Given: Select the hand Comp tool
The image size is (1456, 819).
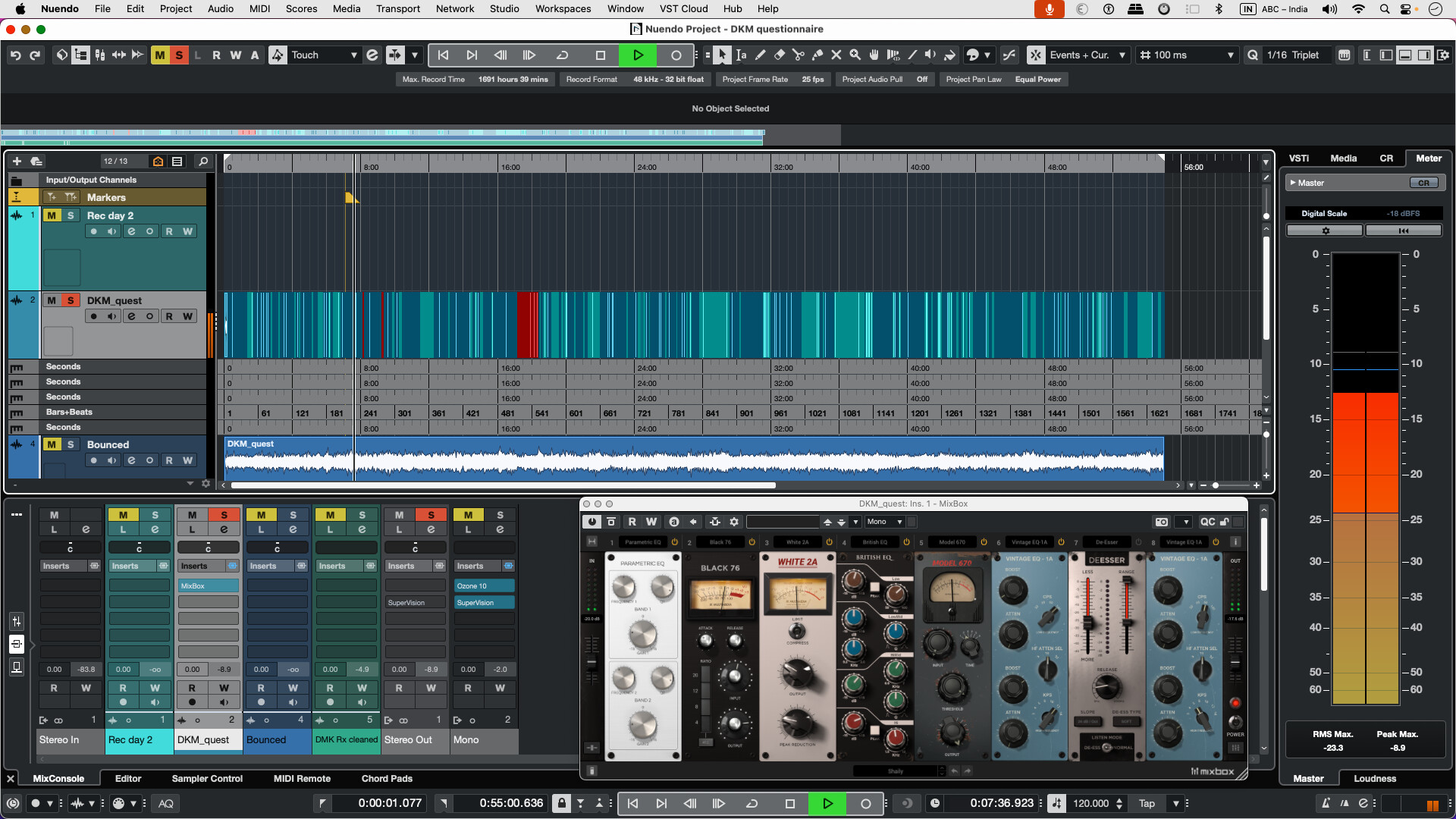Looking at the screenshot, I should [874, 55].
